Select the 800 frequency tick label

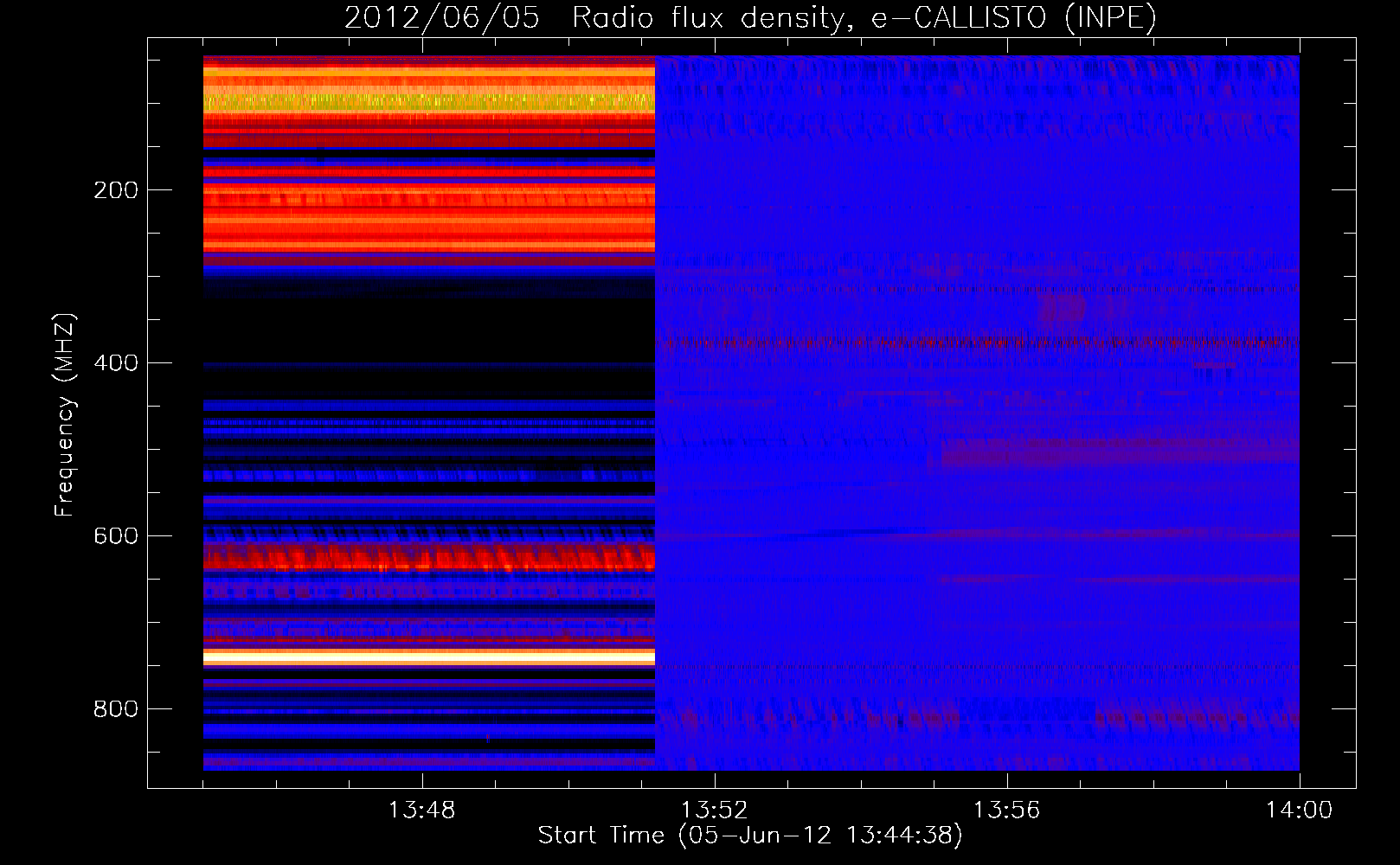[116, 709]
